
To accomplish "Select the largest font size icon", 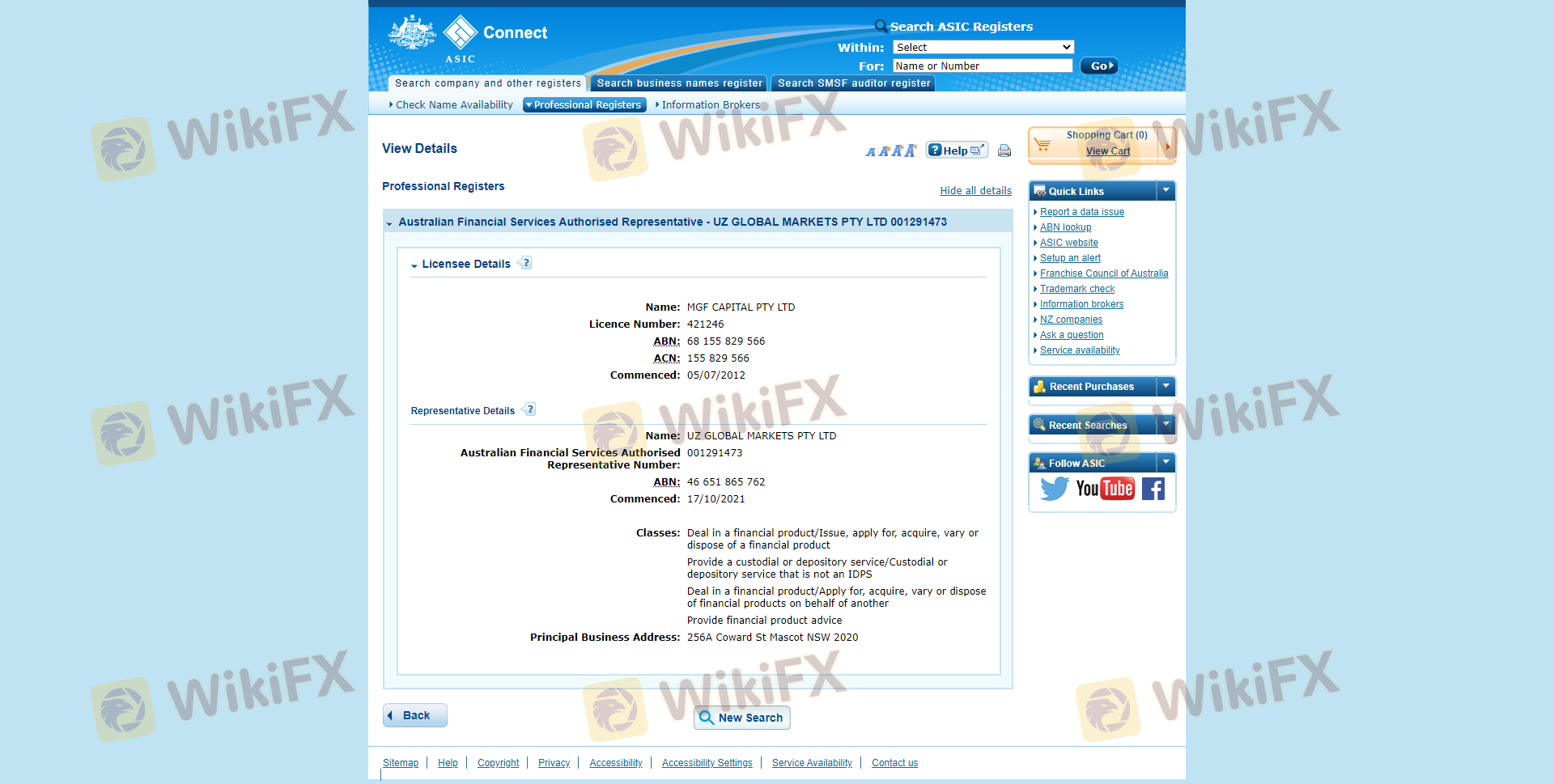I will point(911,150).
